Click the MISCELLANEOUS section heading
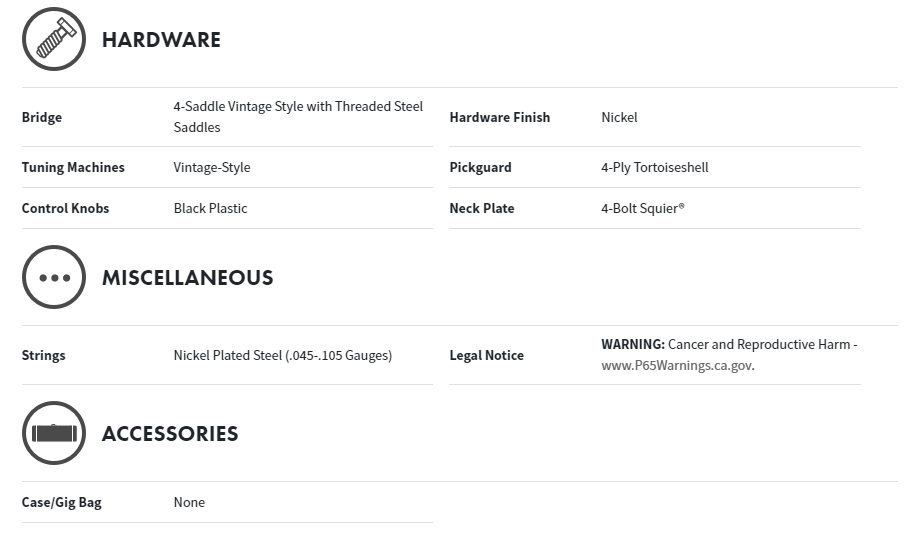 pos(187,278)
